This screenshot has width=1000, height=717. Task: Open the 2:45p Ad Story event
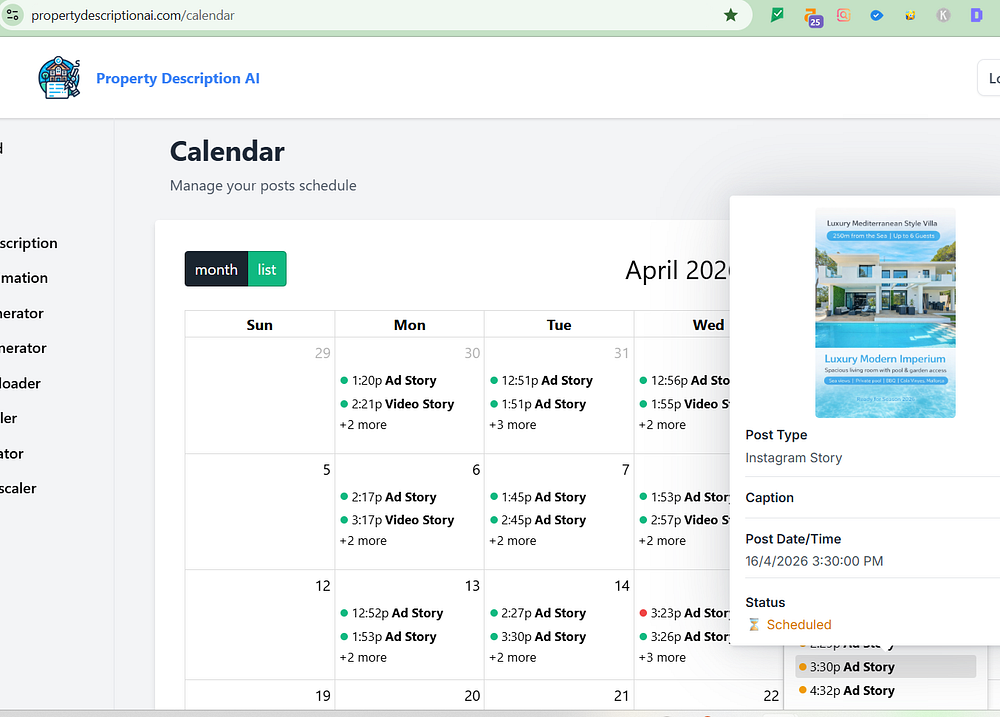[538, 521]
